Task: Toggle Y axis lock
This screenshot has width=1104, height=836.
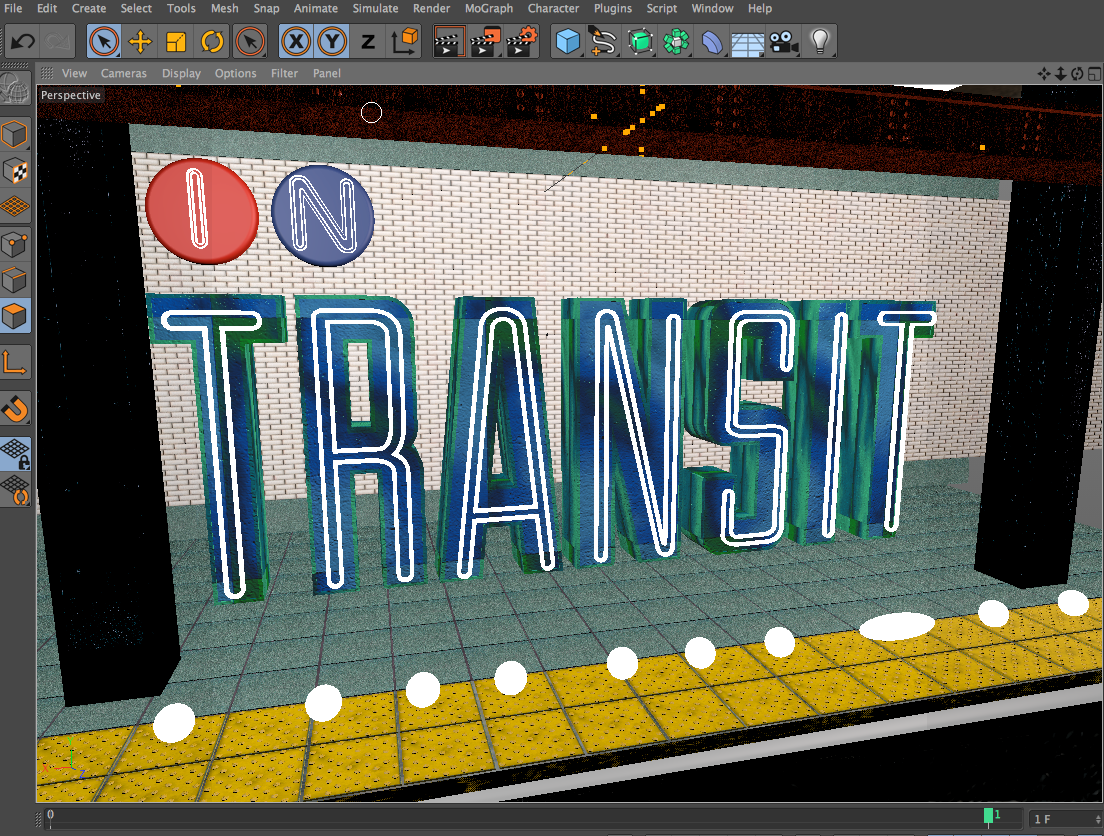Action: (332, 42)
